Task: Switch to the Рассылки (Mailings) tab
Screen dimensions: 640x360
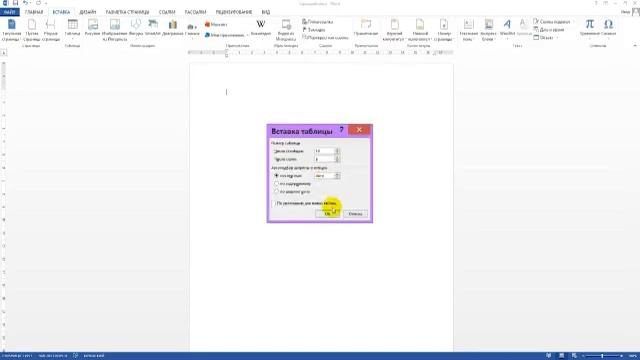Action: tap(196, 12)
